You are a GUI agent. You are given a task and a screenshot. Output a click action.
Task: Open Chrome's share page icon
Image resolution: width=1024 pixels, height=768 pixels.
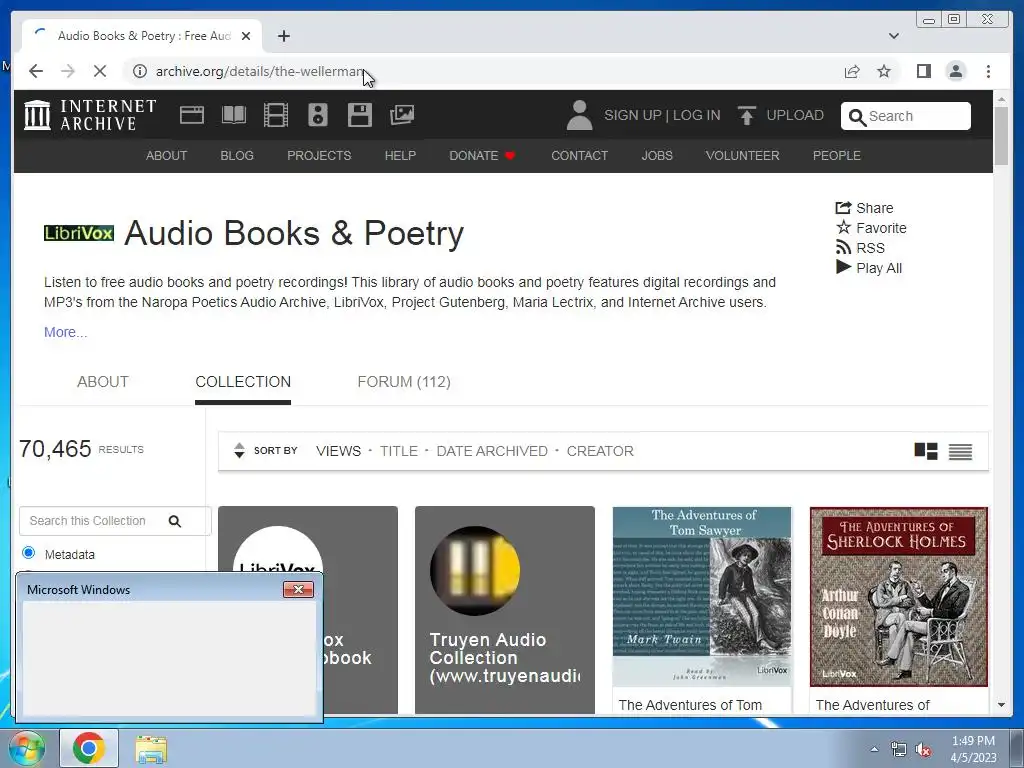(x=852, y=71)
